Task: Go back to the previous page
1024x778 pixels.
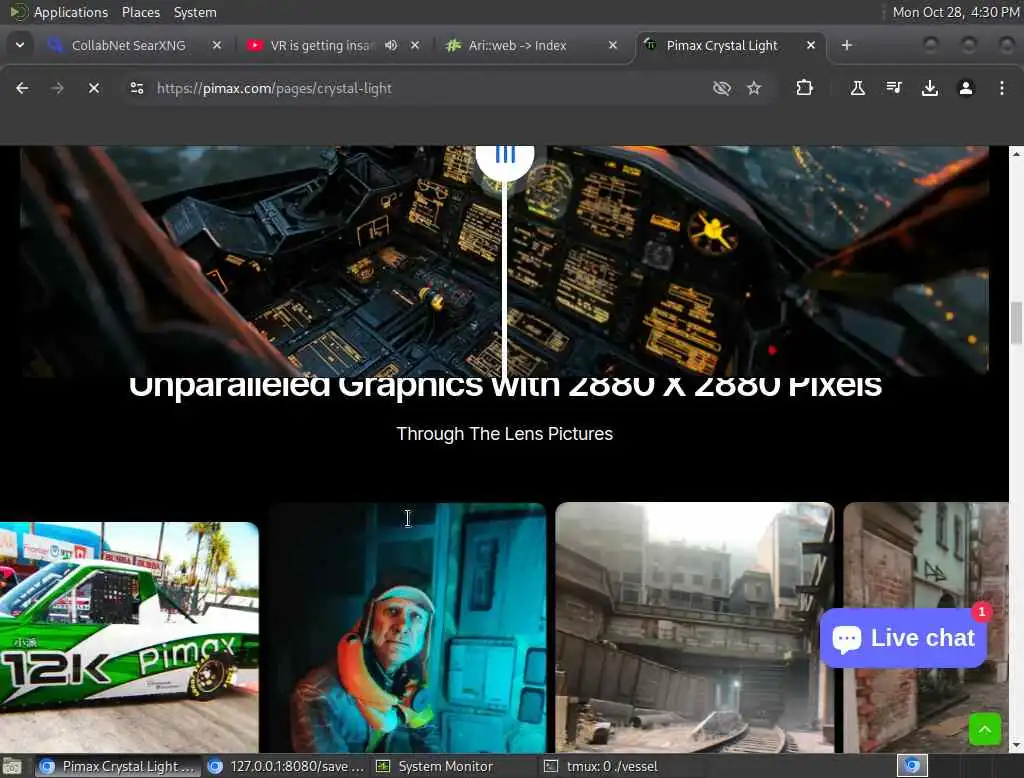Action: 22,88
